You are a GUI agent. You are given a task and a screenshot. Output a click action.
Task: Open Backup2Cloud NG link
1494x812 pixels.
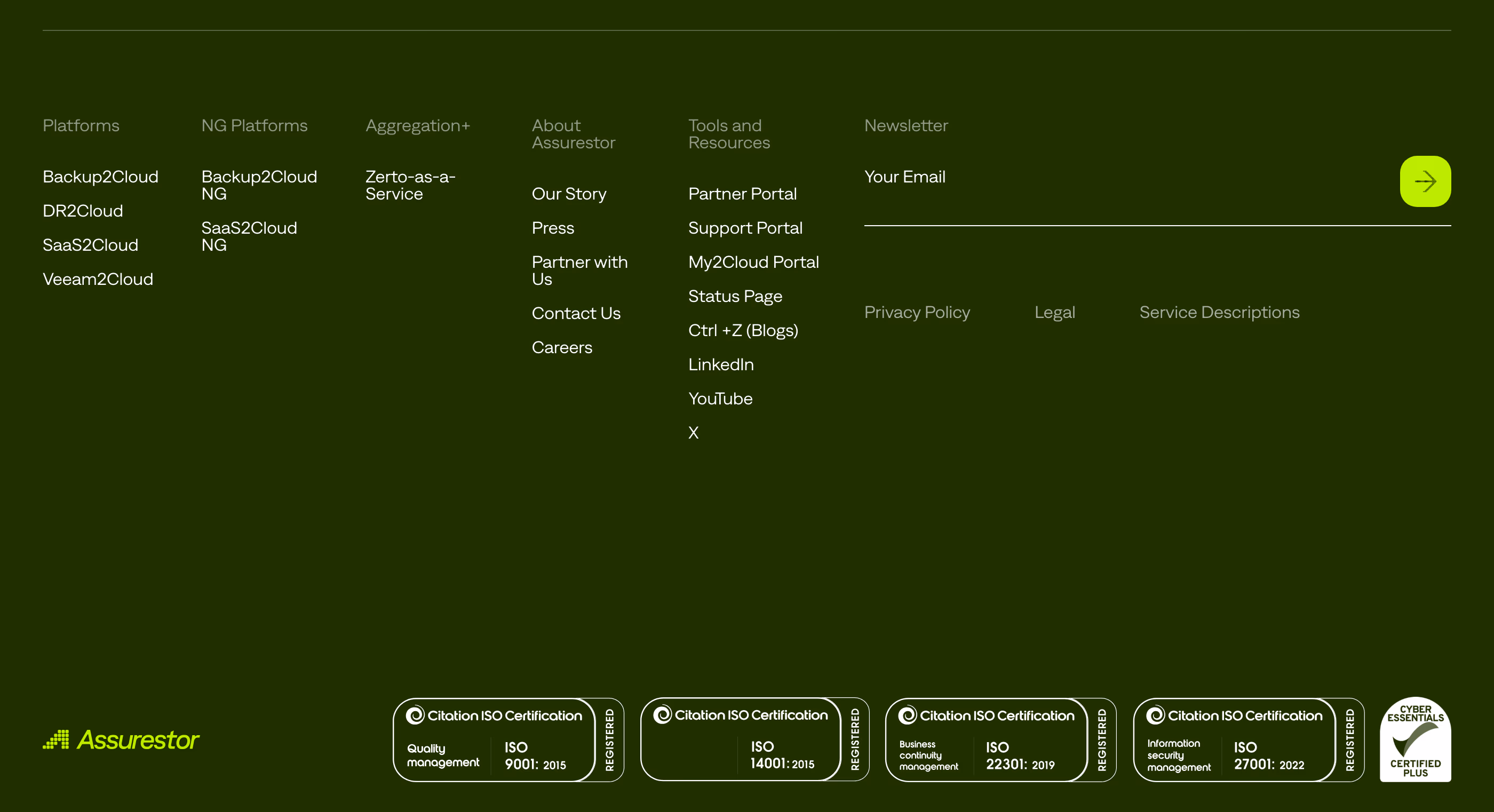pos(259,185)
